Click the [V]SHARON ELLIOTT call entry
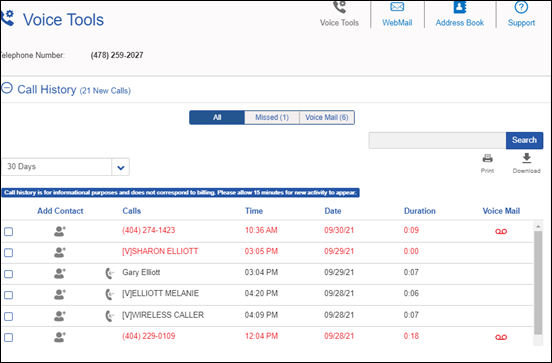This screenshot has width=552, height=363. [x=160, y=251]
